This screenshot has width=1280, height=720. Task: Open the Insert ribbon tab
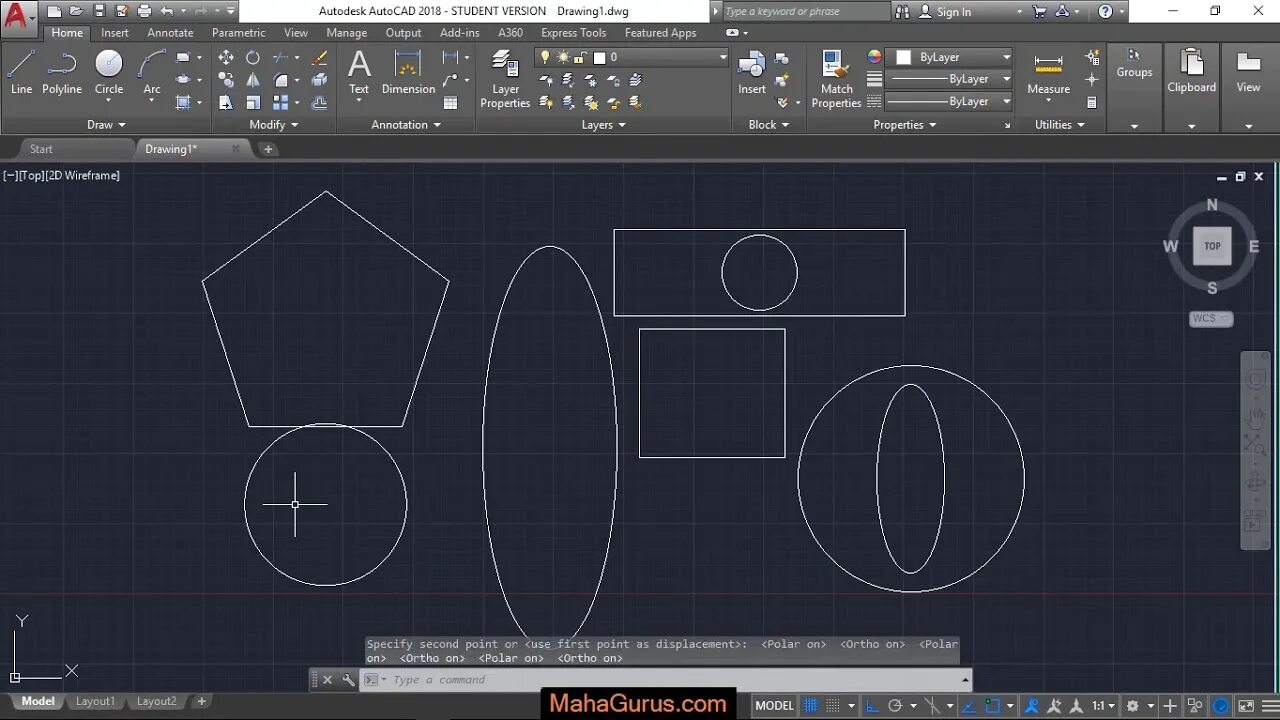(115, 33)
